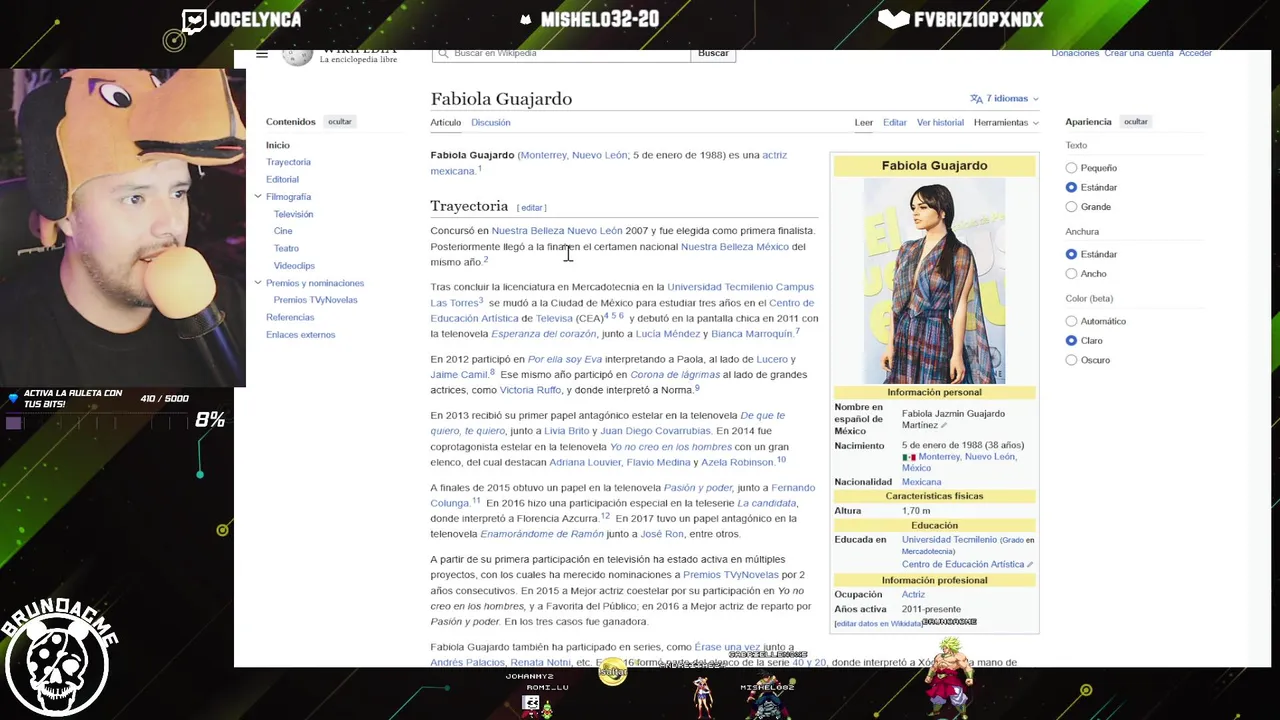This screenshot has width=1280, height=720.
Task: Click the language translate icon beside 7 idiomas
Action: coord(976,99)
